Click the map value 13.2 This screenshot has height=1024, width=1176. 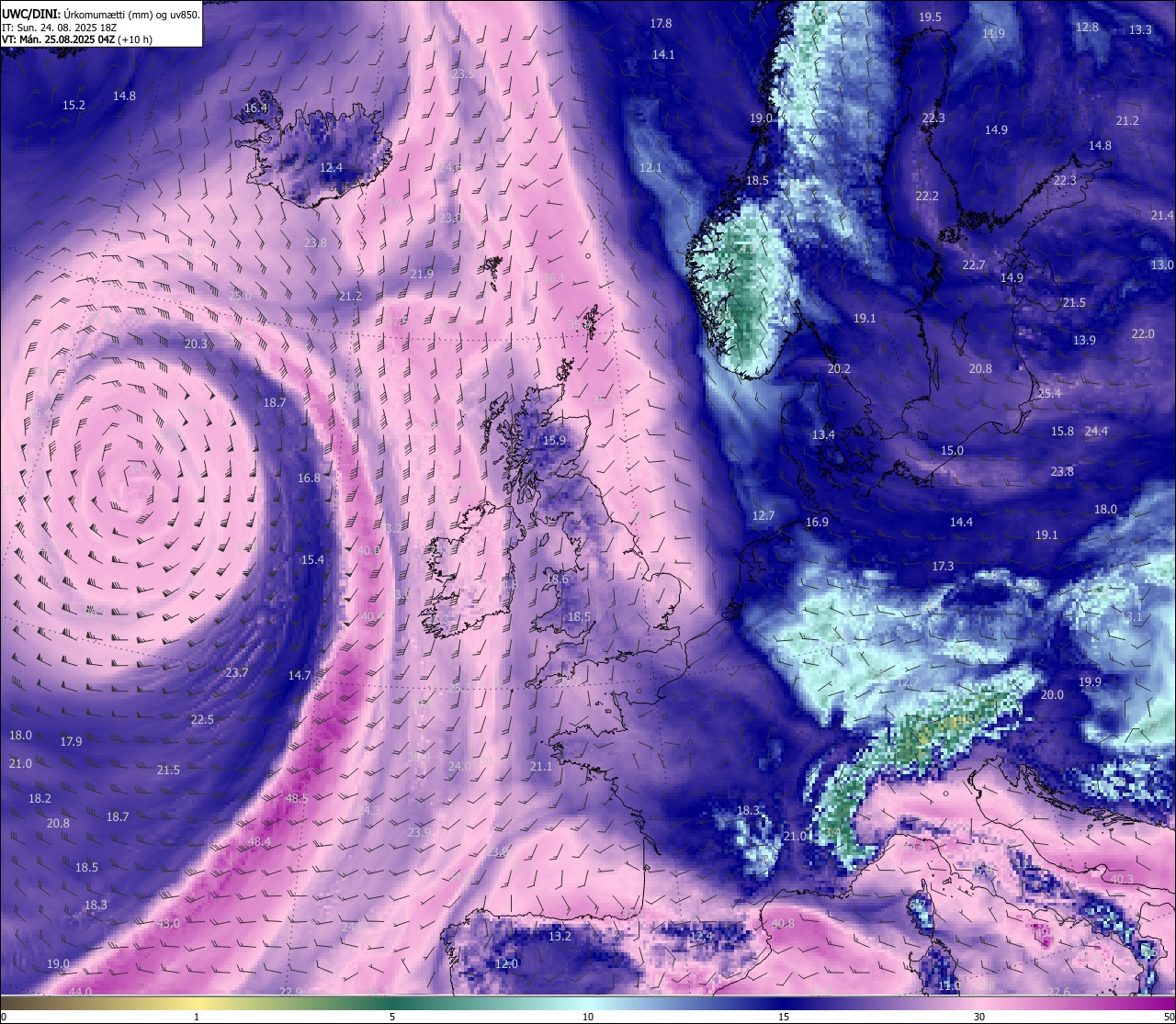(x=560, y=937)
